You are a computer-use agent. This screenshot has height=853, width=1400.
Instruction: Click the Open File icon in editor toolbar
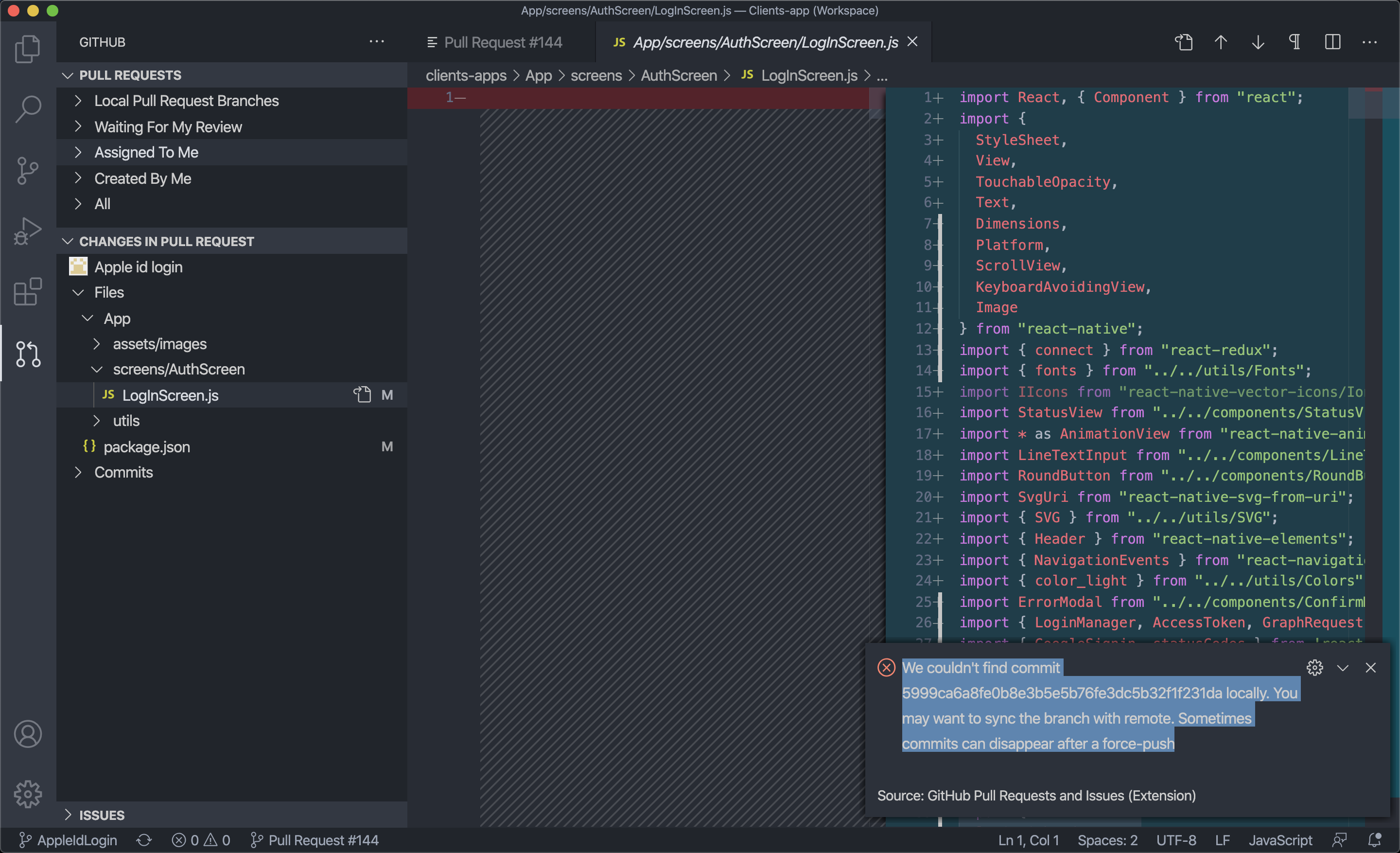[1184, 42]
